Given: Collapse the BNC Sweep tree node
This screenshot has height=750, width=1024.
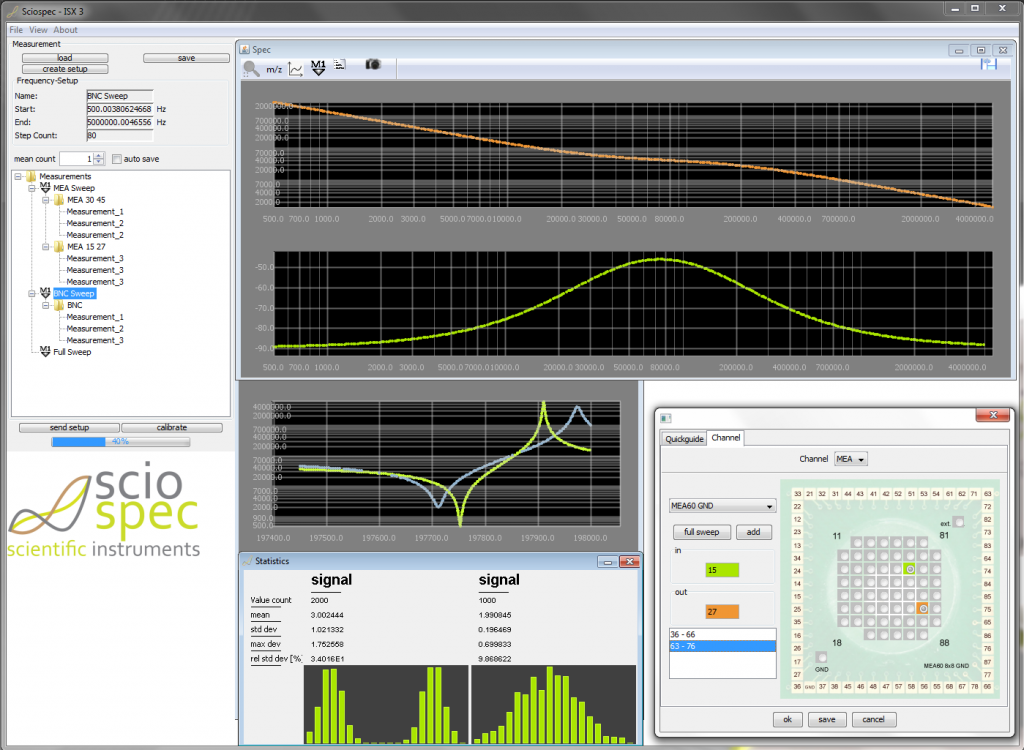Looking at the screenshot, I should [x=32, y=293].
